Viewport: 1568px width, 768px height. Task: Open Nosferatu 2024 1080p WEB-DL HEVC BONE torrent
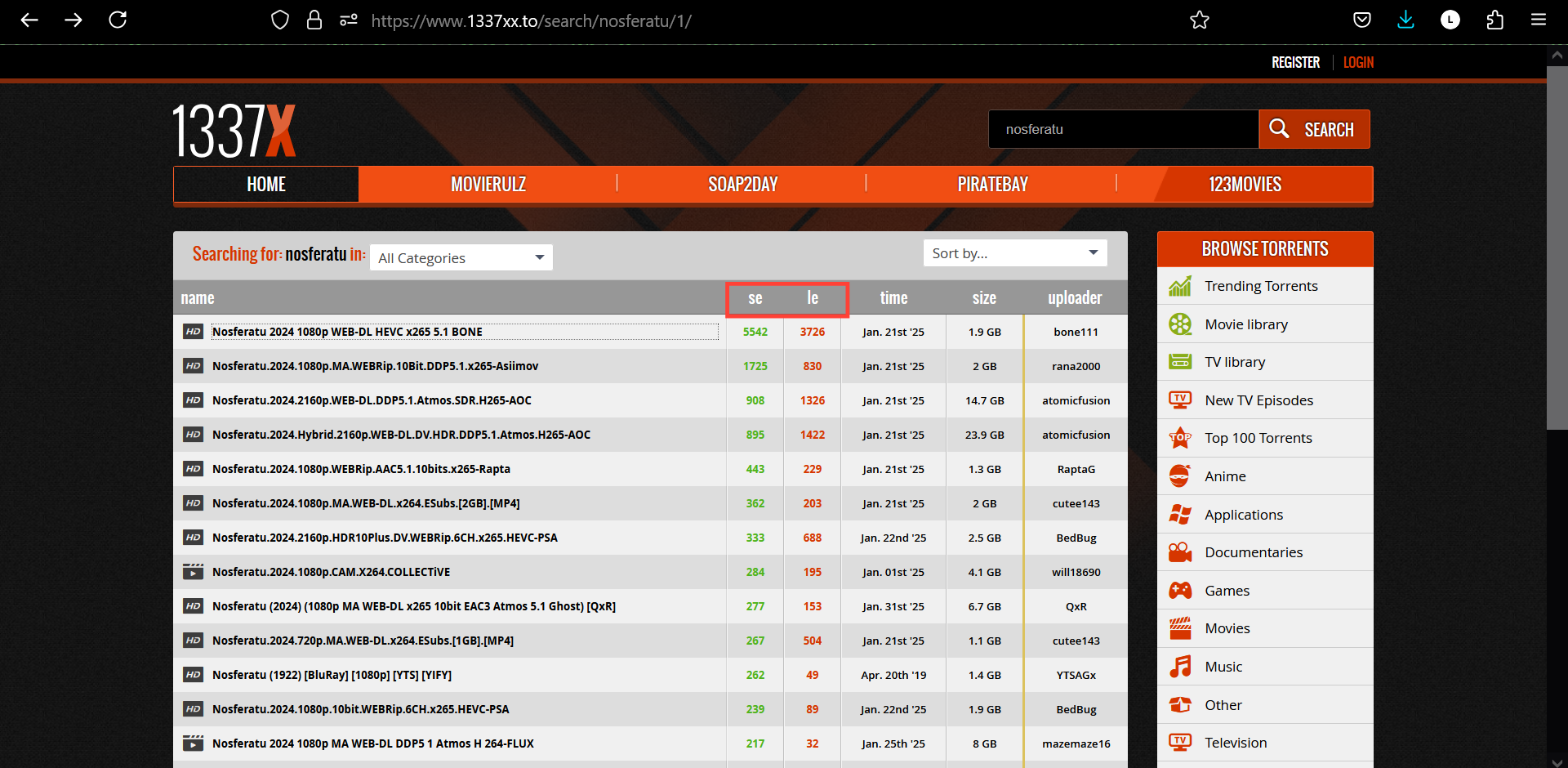pyautogui.click(x=347, y=332)
